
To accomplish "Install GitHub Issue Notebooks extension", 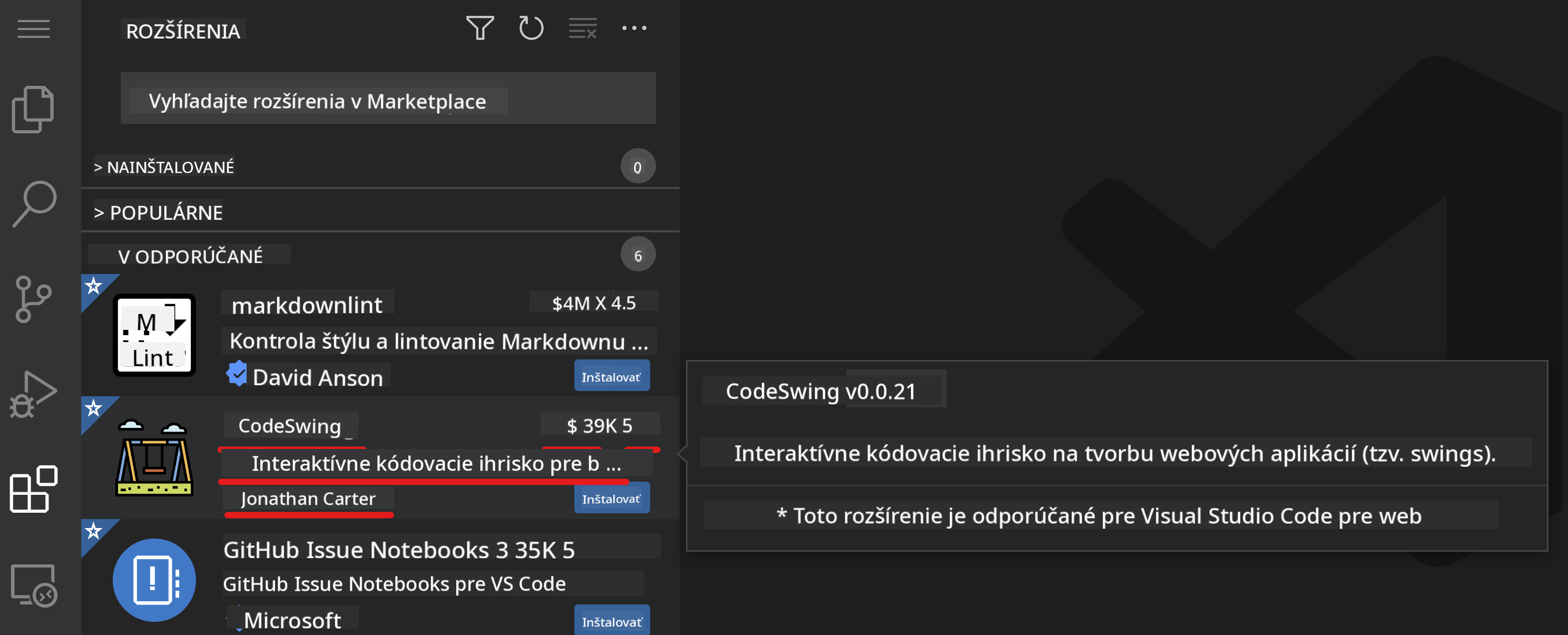I will [x=611, y=621].
